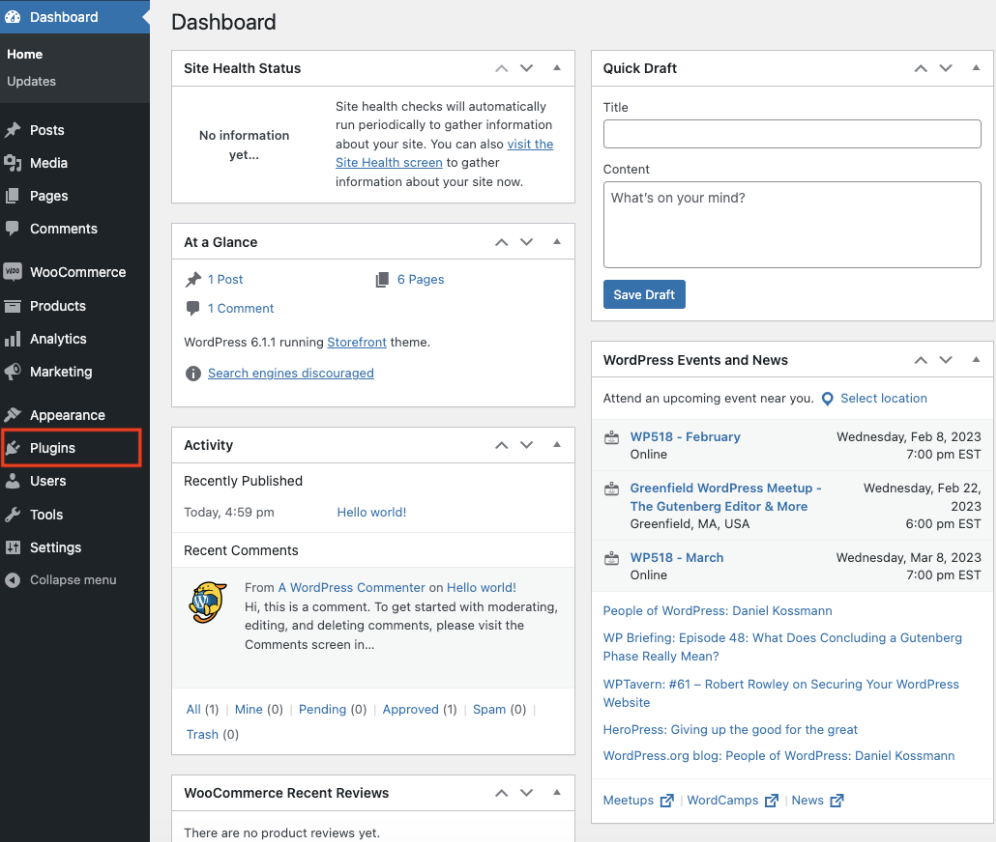Viewport: 996px width, 842px height.
Task: Move Site Health Status panel down
Action: pos(527,68)
